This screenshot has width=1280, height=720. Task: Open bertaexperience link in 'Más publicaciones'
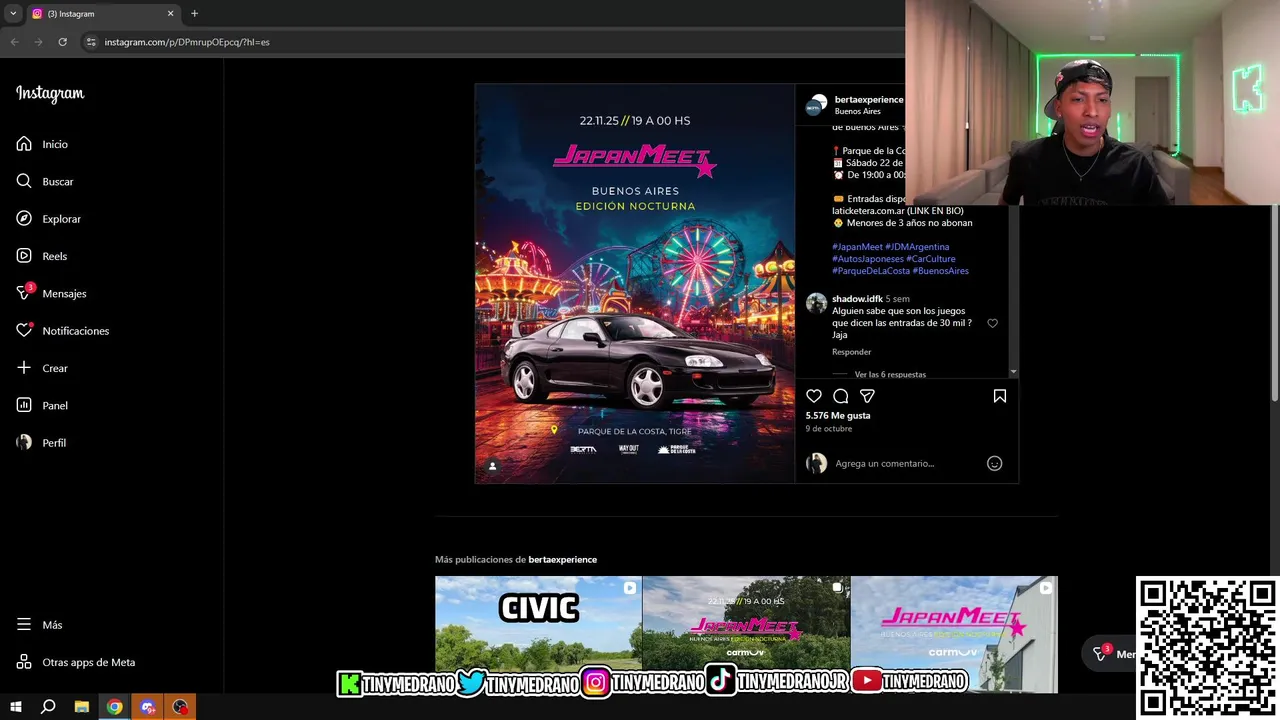point(562,559)
